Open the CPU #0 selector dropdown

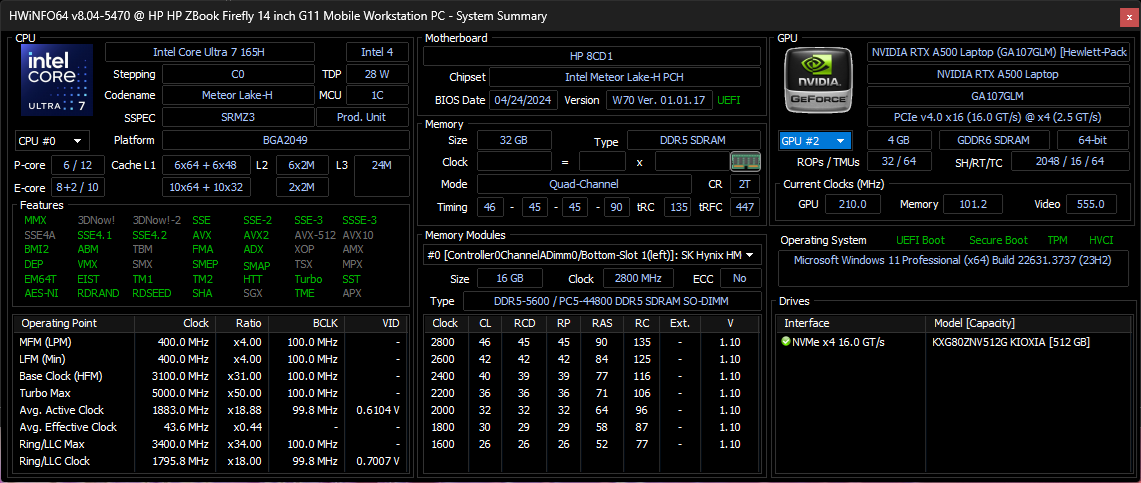(51, 141)
